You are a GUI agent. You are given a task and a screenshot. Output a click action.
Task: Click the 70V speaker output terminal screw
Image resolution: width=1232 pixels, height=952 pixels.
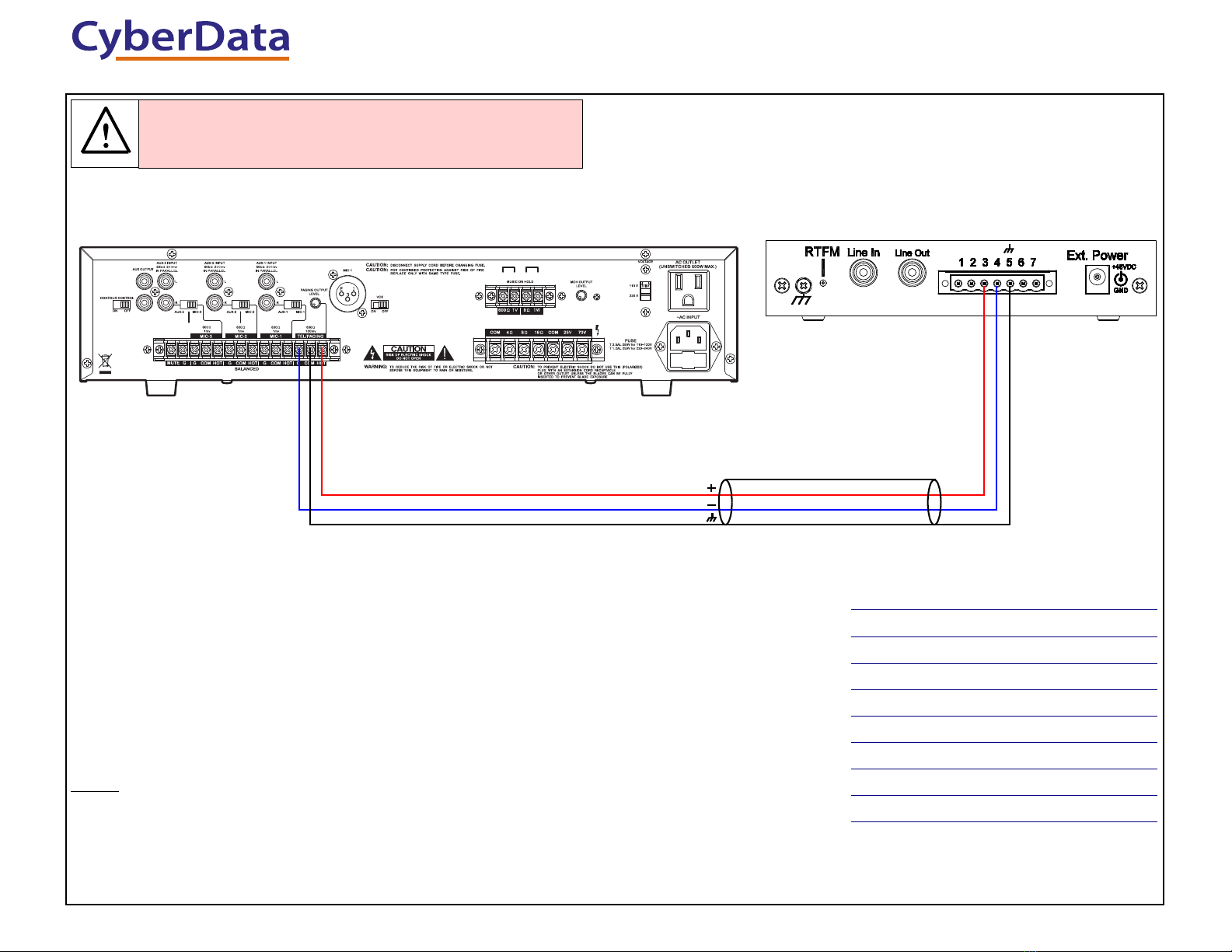pyautogui.click(x=582, y=349)
